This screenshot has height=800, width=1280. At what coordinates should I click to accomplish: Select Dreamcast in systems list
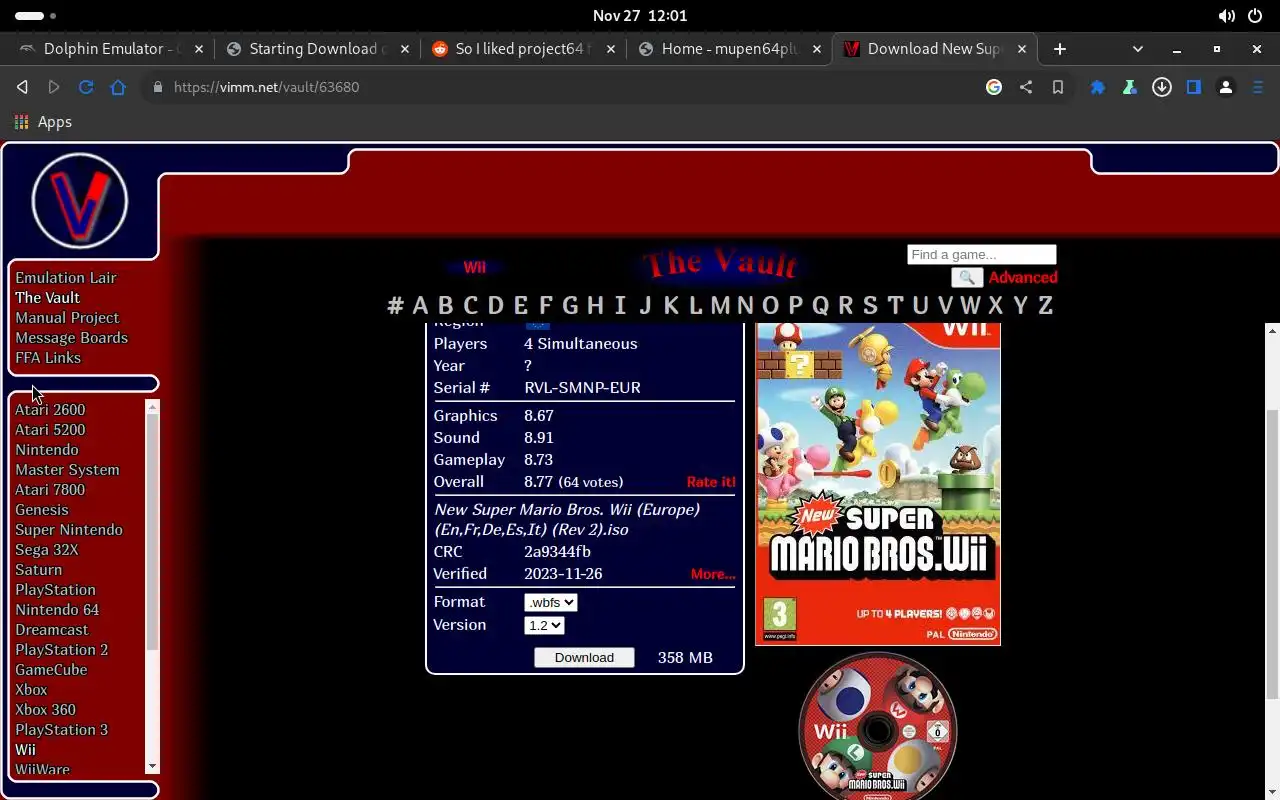pos(52,630)
